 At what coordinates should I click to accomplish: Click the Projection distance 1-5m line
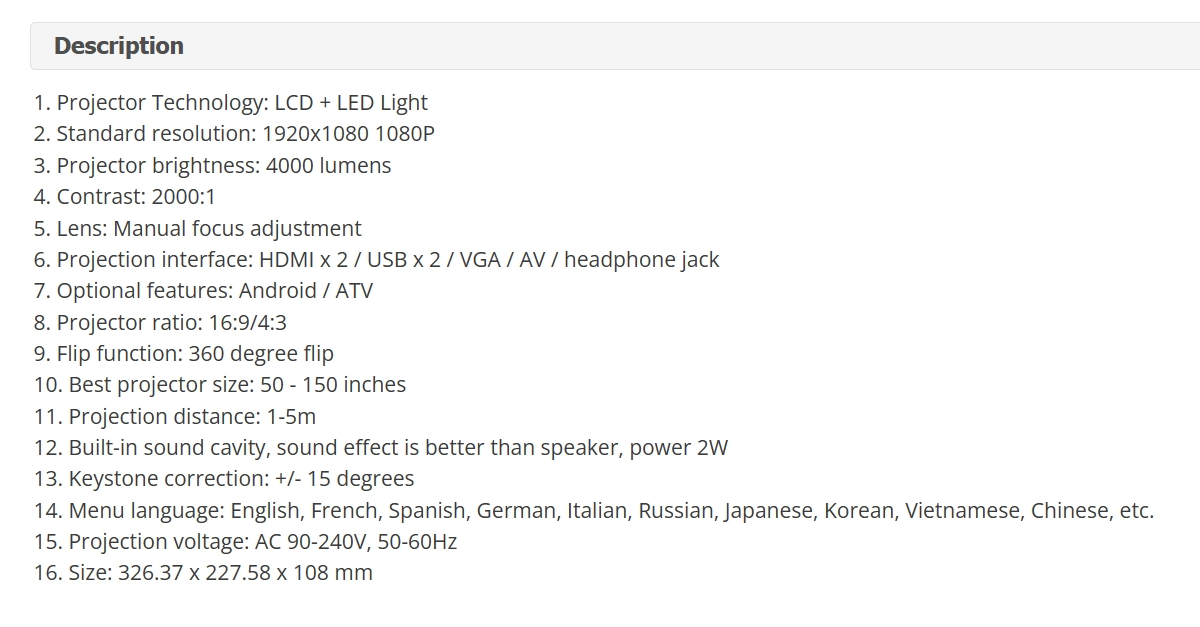[175, 416]
